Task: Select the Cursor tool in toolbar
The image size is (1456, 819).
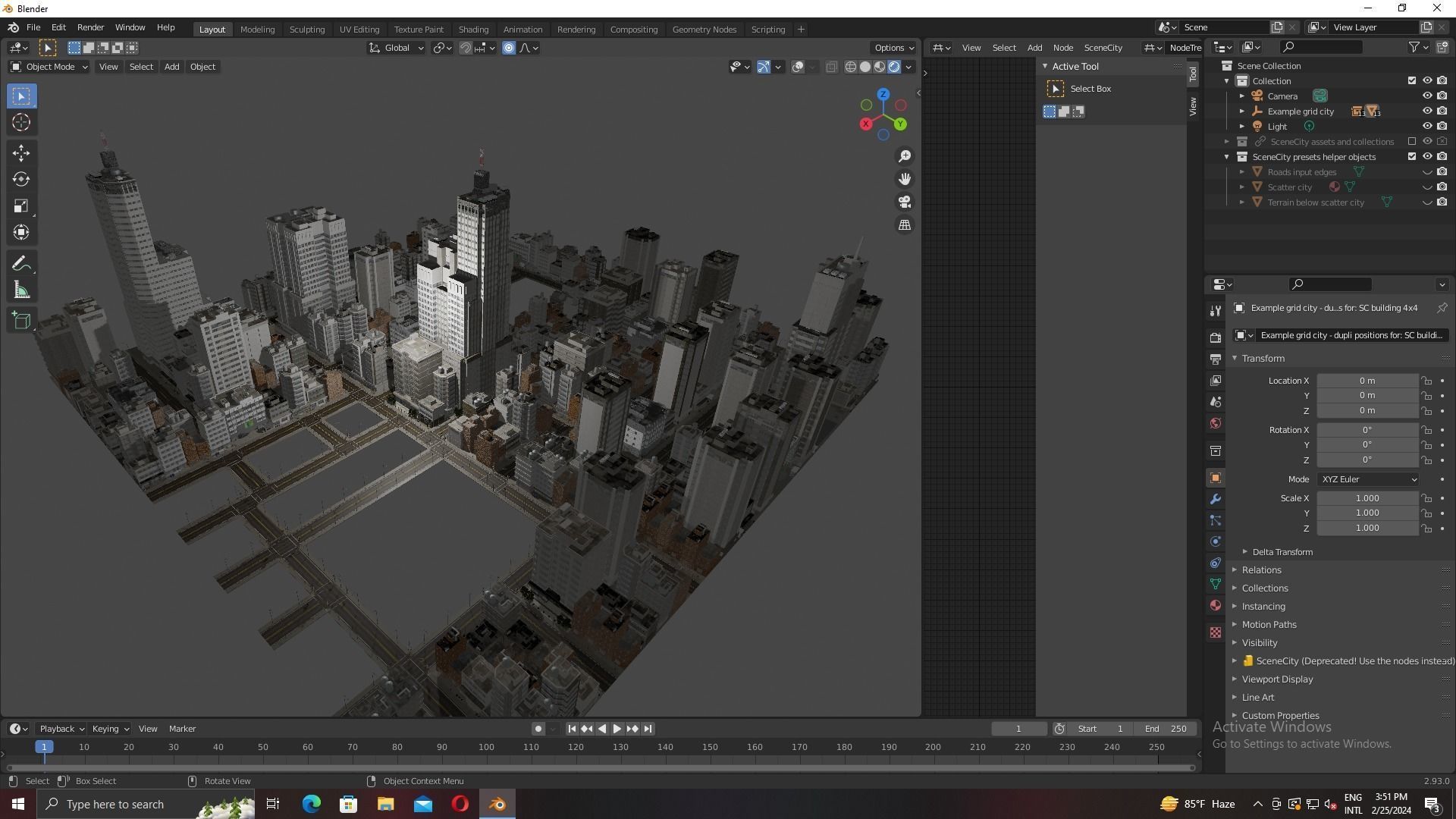Action: pos(21,122)
